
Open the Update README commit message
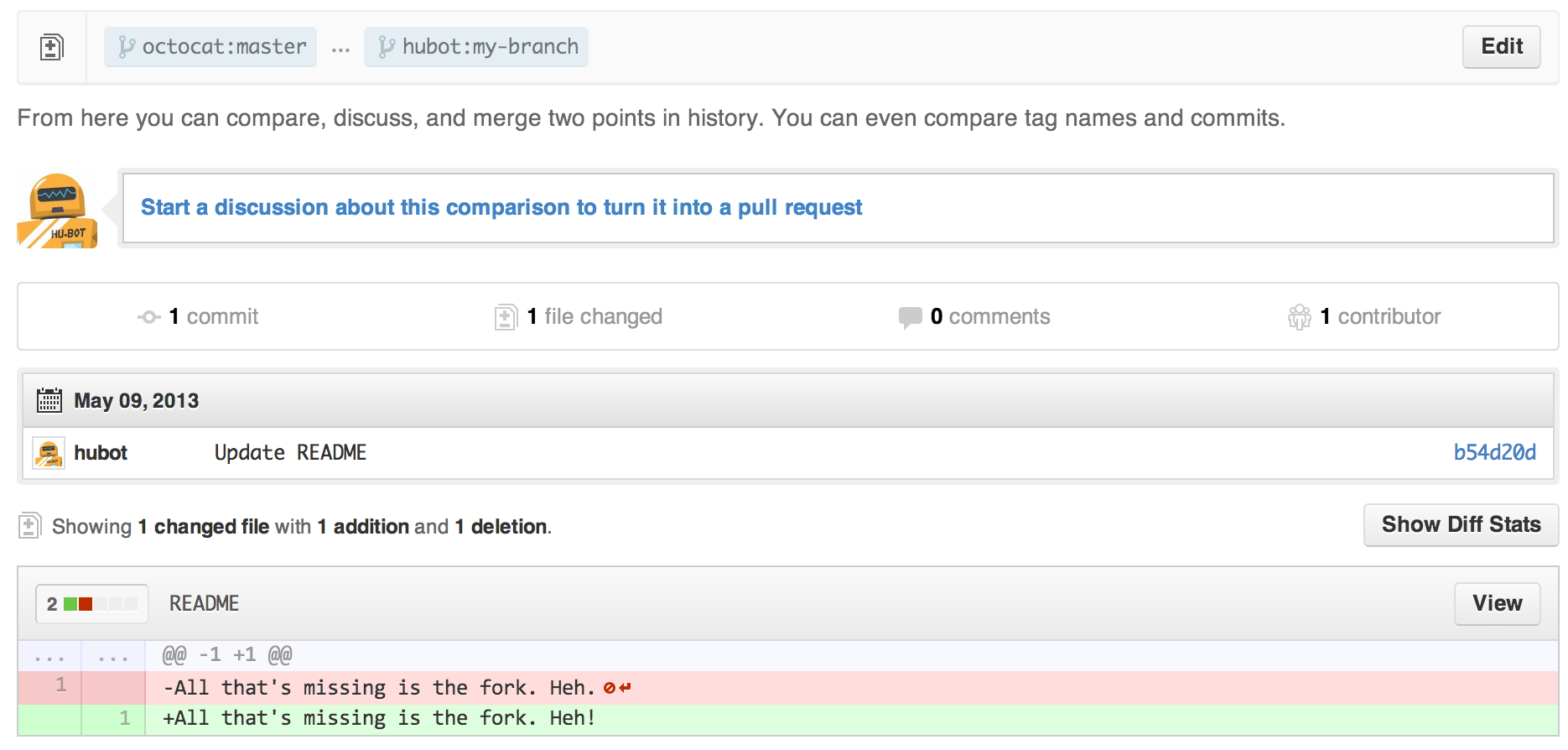(290, 453)
